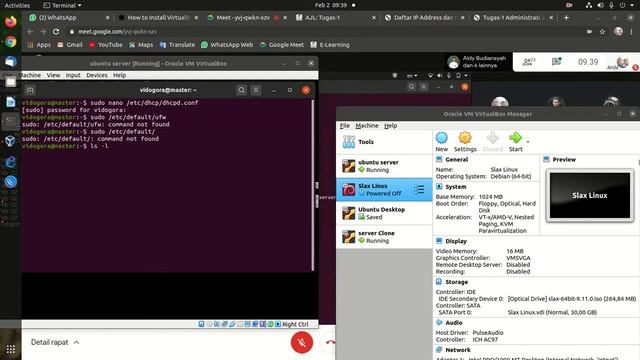640x360 pixels.
Task: Open Apps bookmark shortcut
Action: click(39, 45)
